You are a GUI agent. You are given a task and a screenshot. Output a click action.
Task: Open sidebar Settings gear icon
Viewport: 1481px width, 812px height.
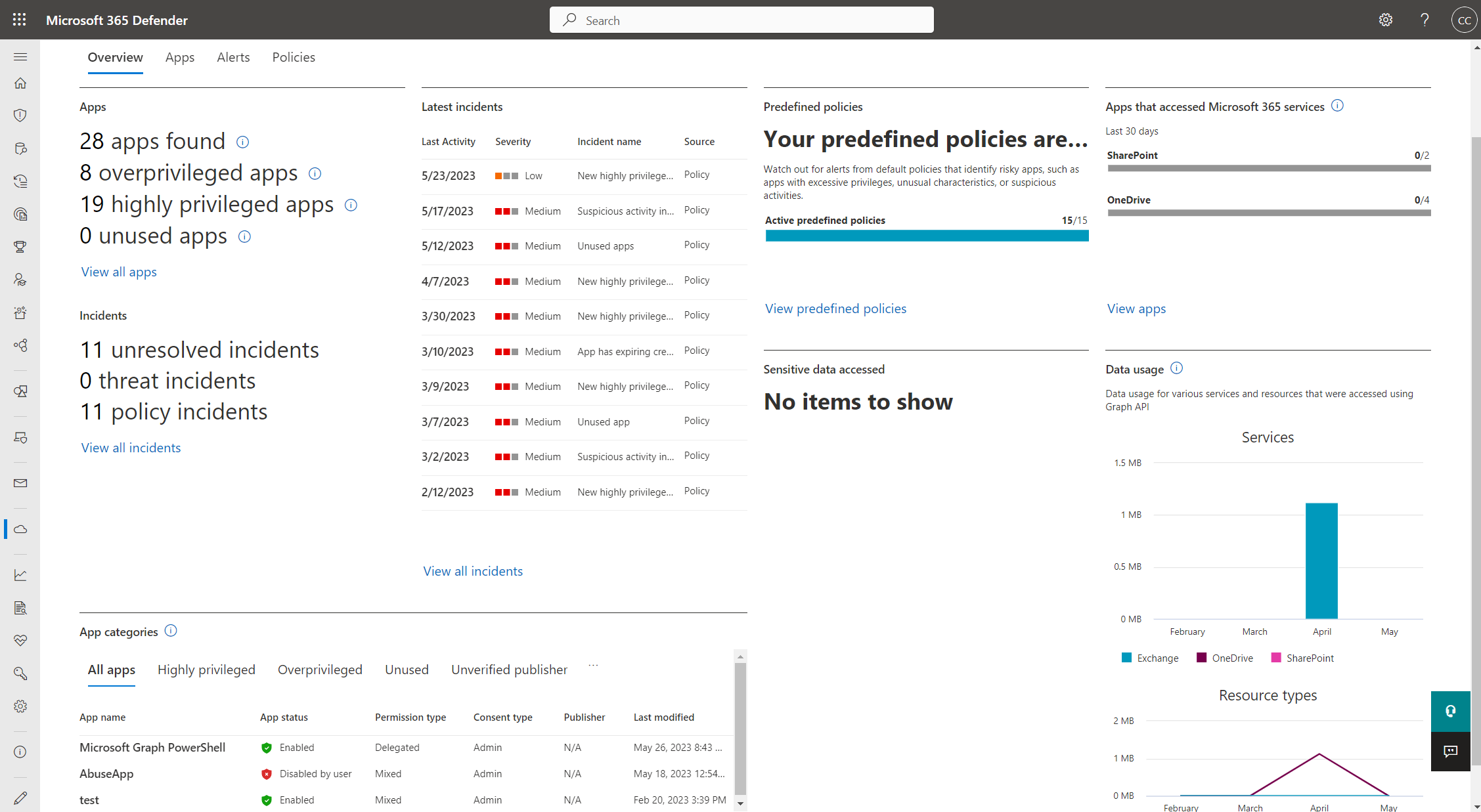tap(20, 706)
